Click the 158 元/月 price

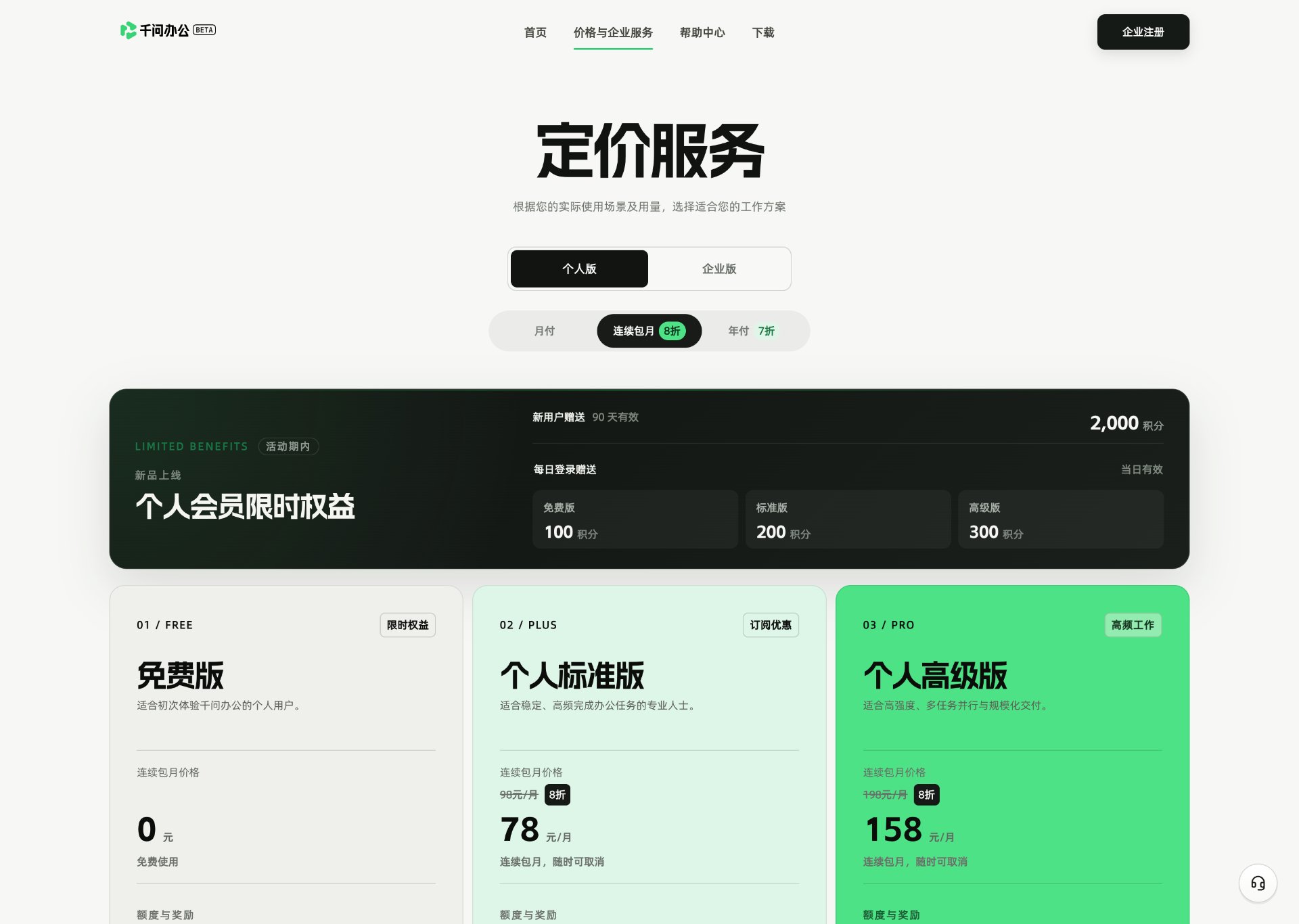(909, 830)
